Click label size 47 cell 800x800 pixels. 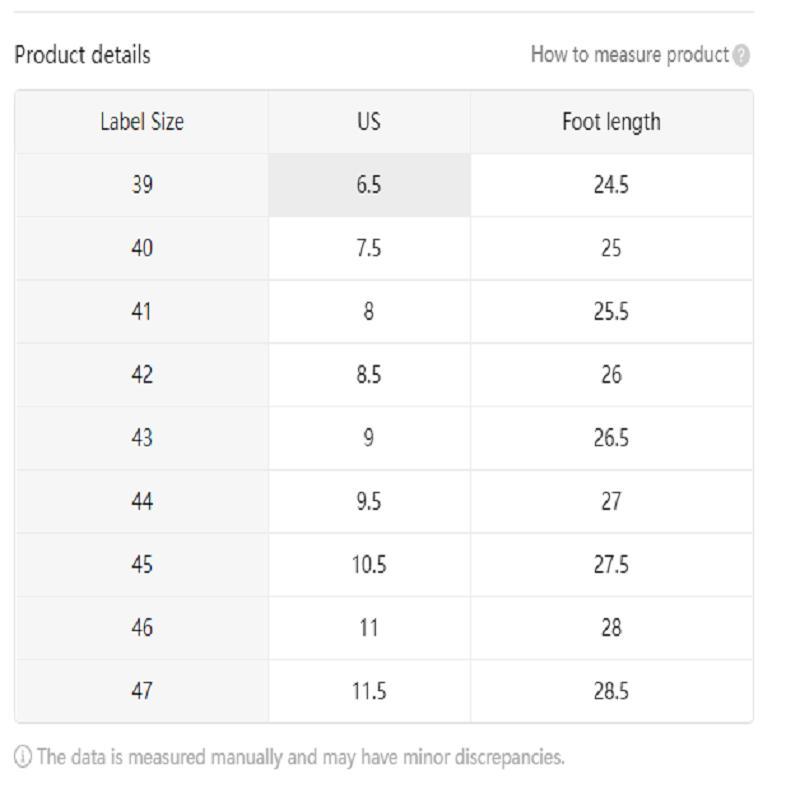(142, 691)
